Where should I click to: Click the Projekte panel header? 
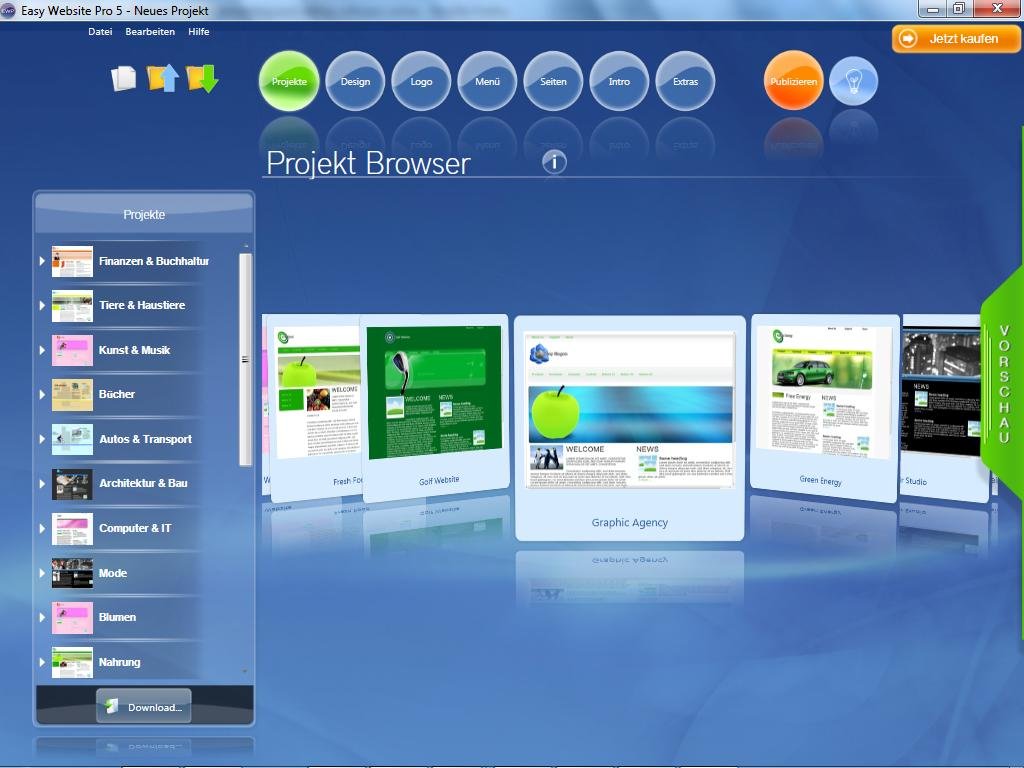[144, 214]
